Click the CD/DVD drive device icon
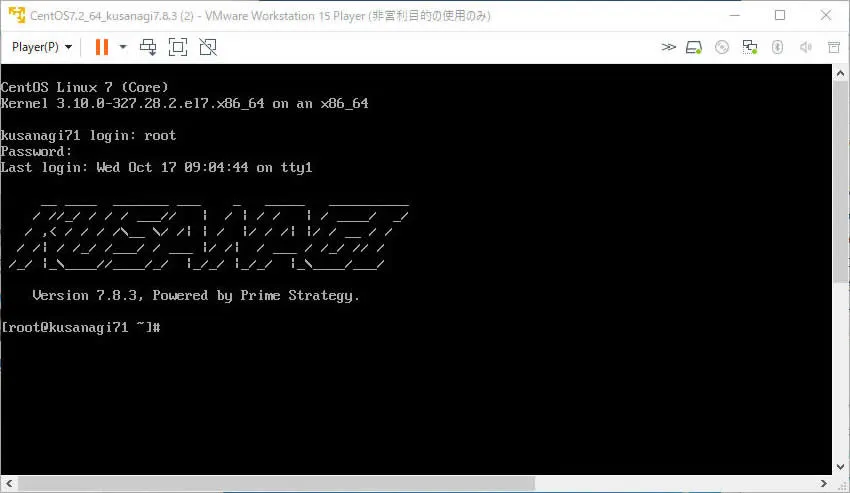Viewport: 850px width, 493px height. pos(722,47)
